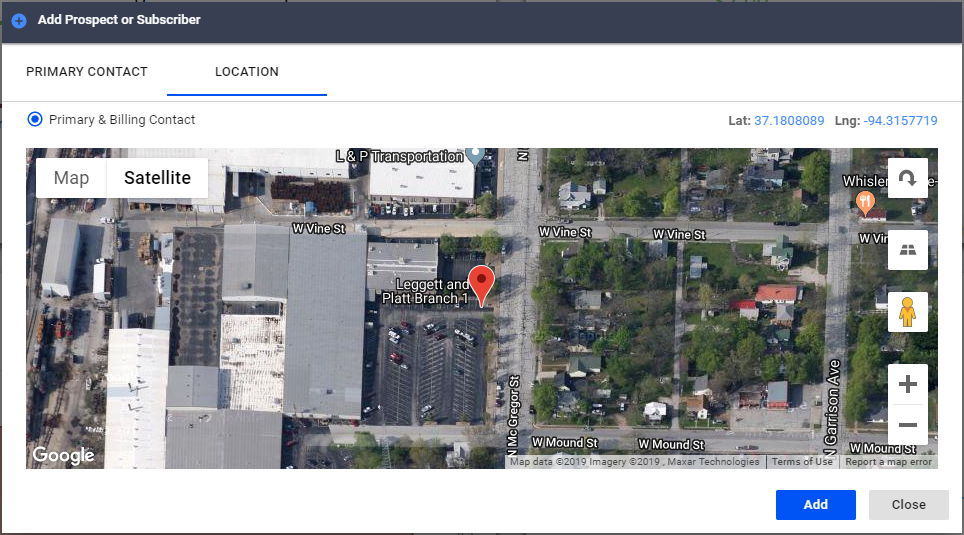
Task: Zoom in on the map with plus
Action: click(x=907, y=384)
